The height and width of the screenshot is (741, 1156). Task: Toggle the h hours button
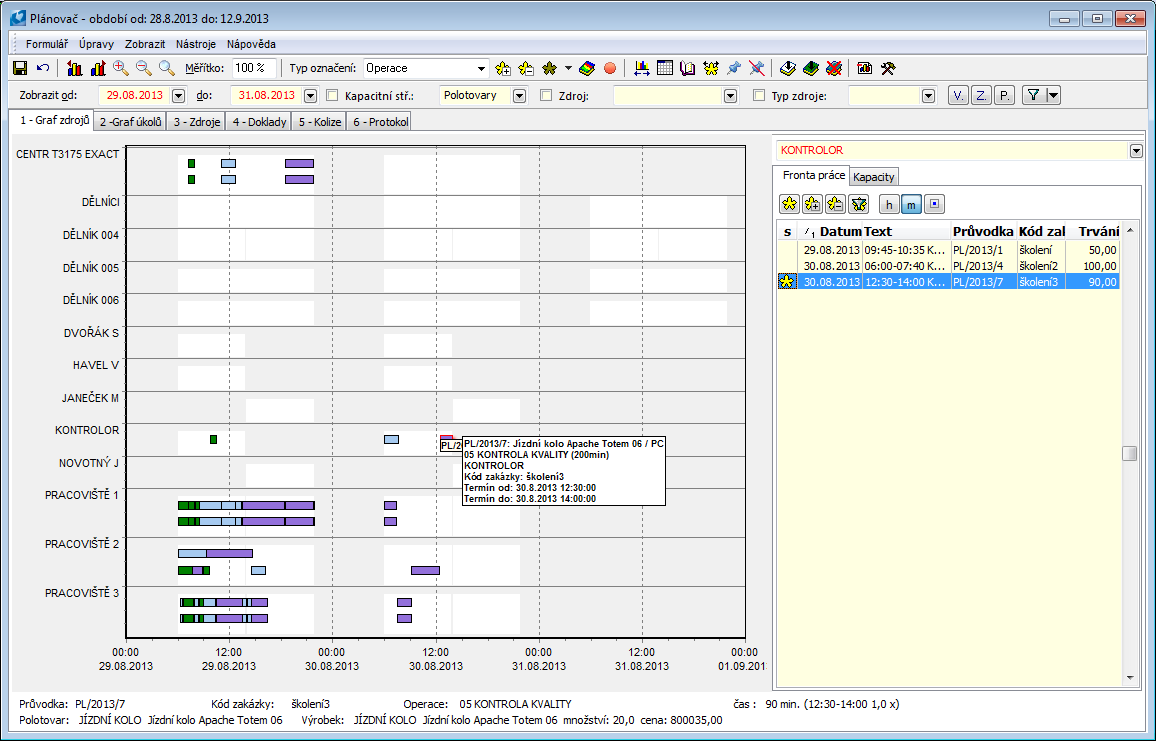pos(888,204)
